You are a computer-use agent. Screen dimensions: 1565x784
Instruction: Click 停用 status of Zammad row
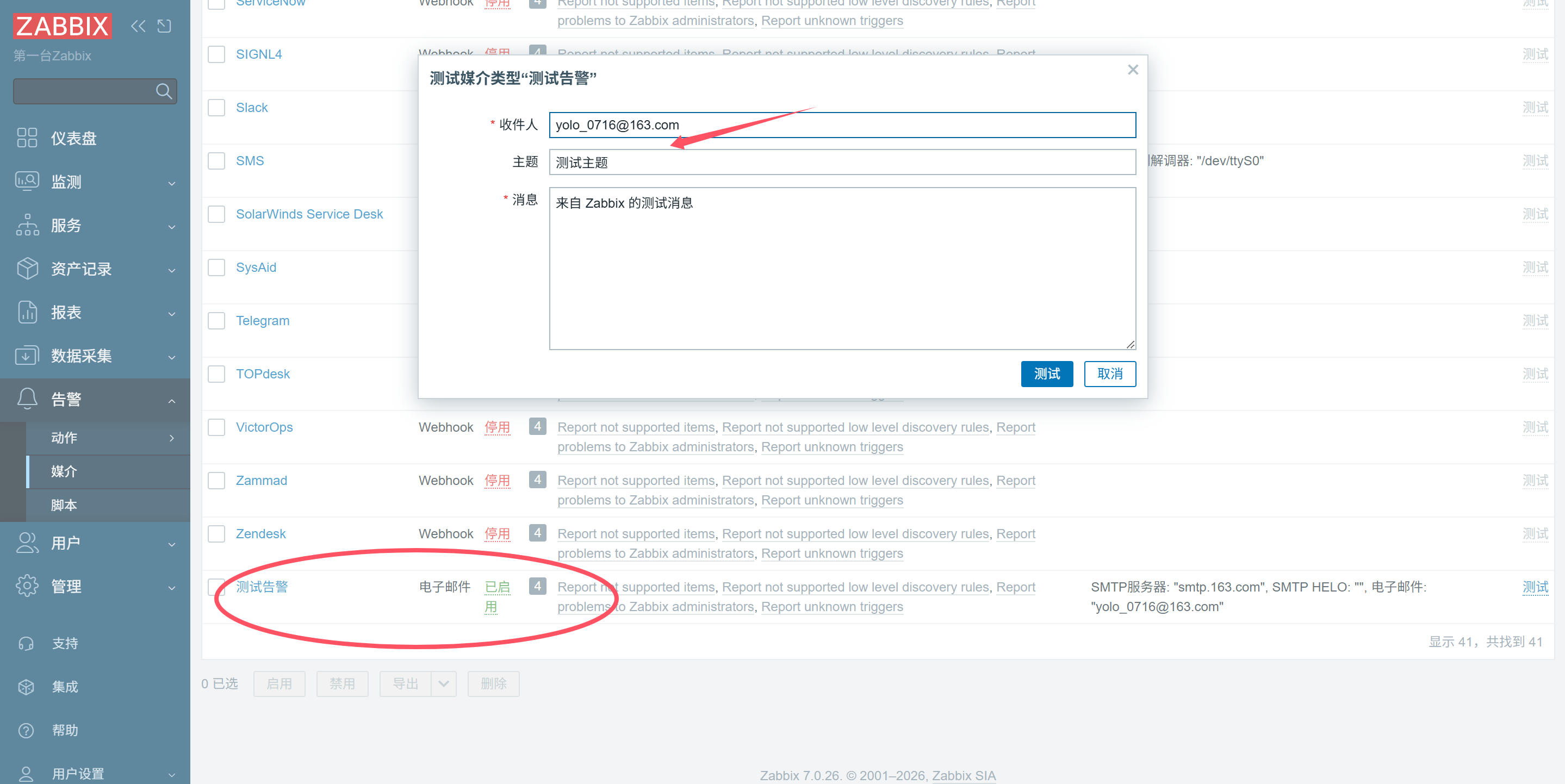pos(497,481)
